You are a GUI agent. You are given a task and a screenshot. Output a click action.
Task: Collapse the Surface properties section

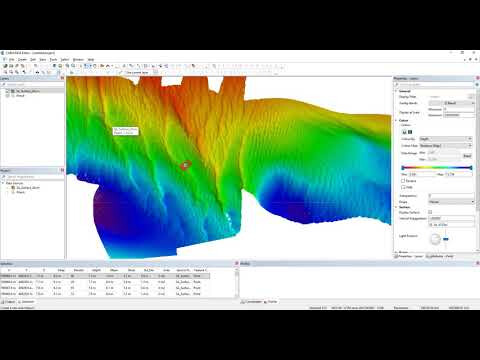pyautogui.click(x=396, y=207)
